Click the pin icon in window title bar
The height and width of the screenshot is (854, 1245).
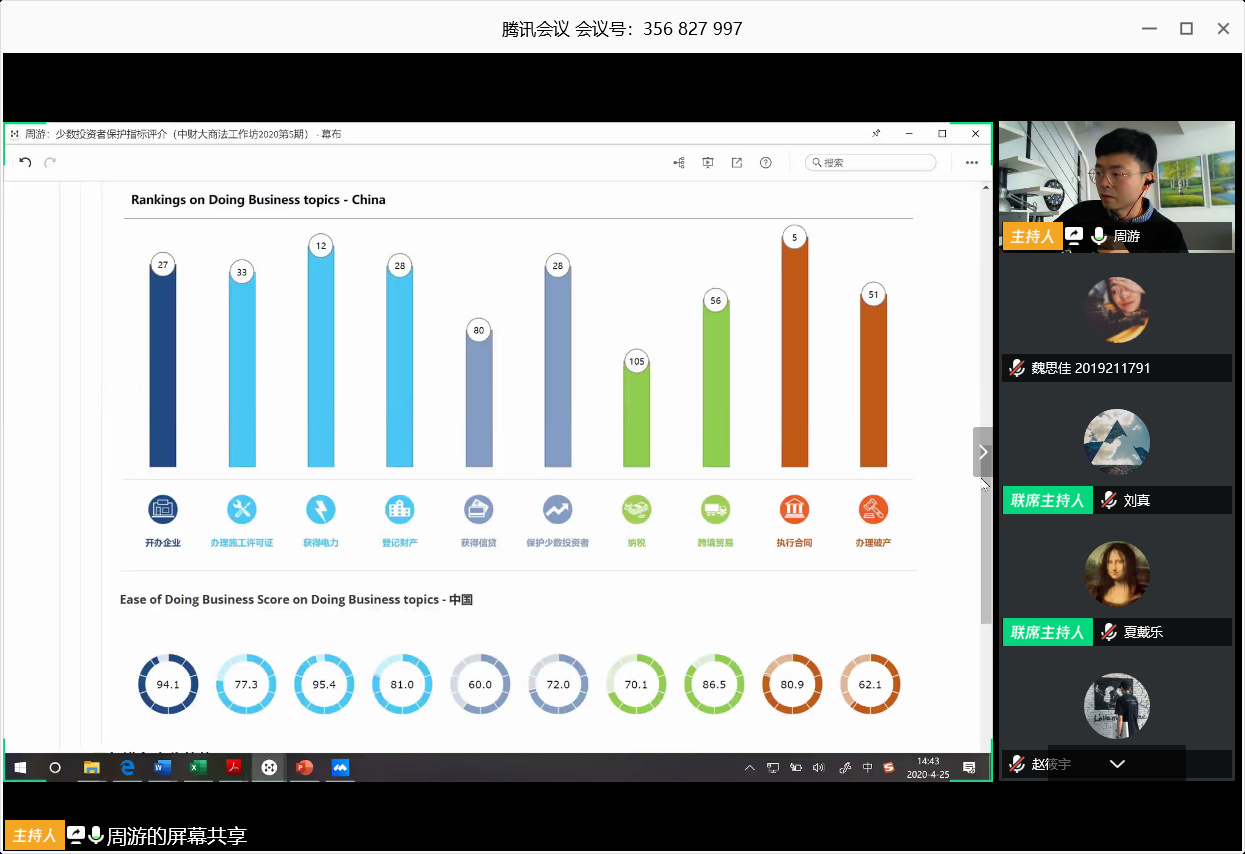click(876, 134)
